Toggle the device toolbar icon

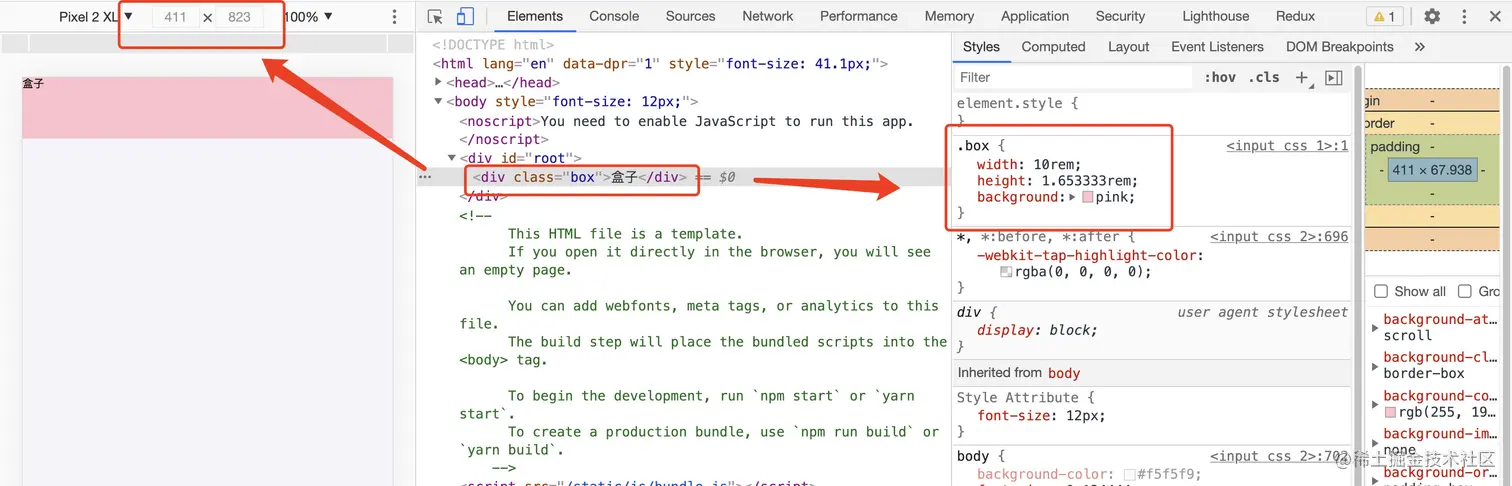pos(465,17)
